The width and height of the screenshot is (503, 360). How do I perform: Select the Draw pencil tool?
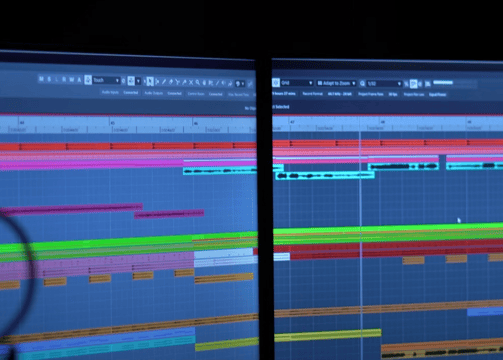coord(164,82)
